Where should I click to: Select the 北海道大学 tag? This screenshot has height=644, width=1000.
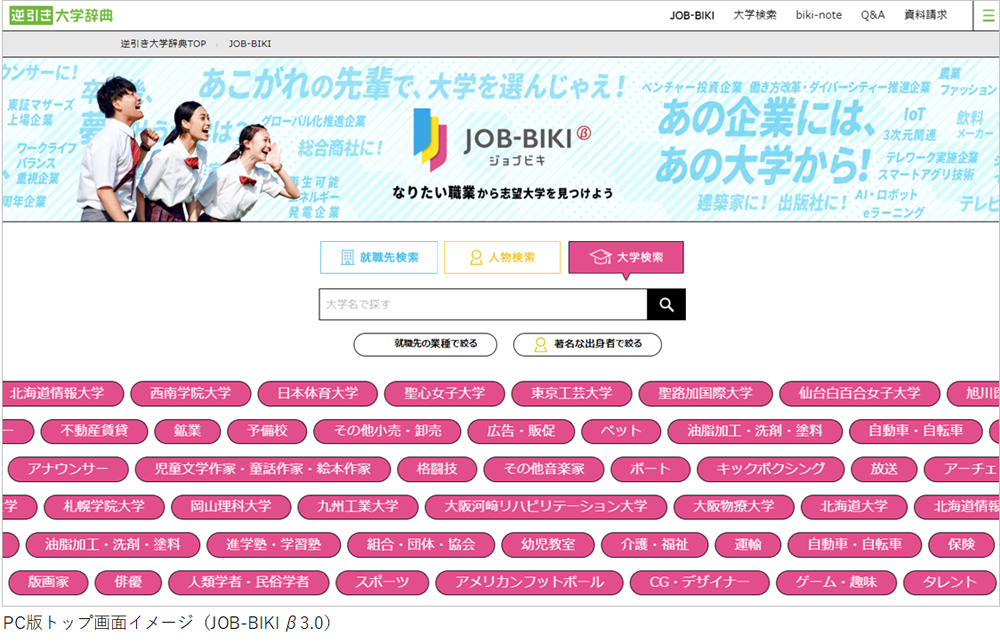tap(854, 507)
